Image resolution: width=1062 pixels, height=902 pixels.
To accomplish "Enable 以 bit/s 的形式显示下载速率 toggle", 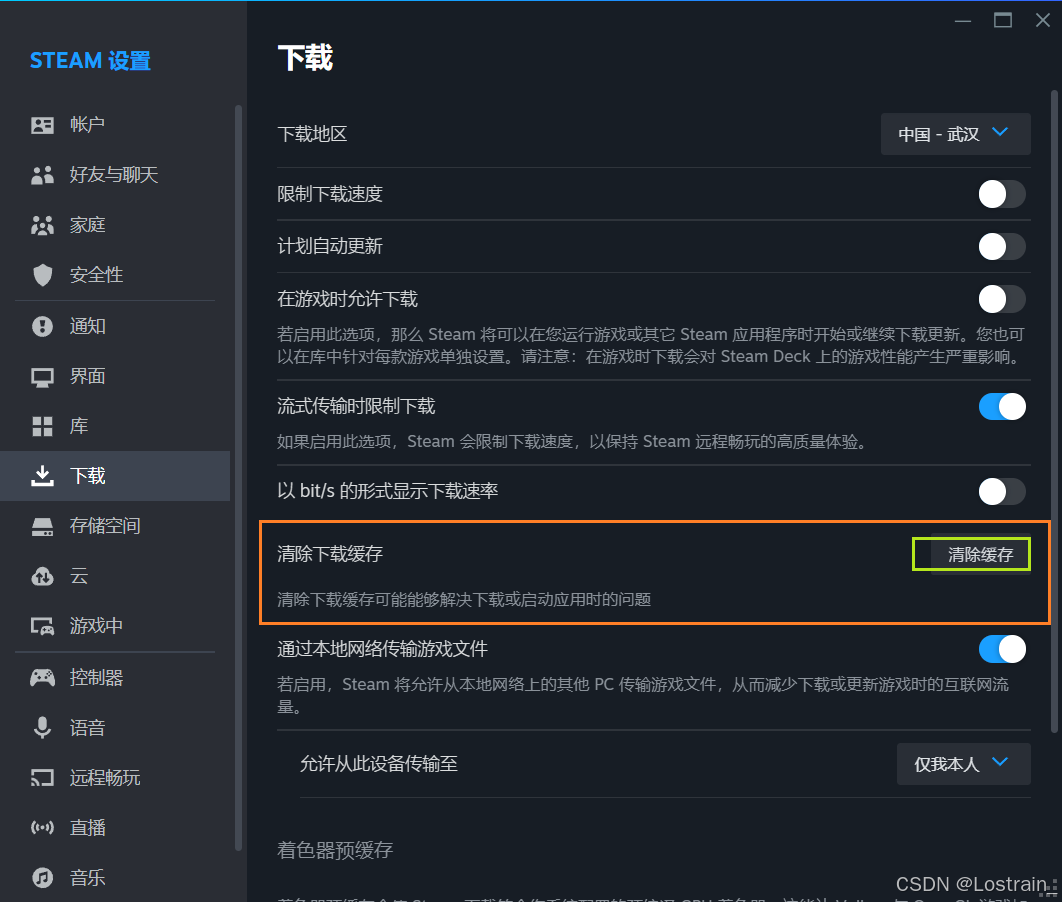I will pos(1002,492).
